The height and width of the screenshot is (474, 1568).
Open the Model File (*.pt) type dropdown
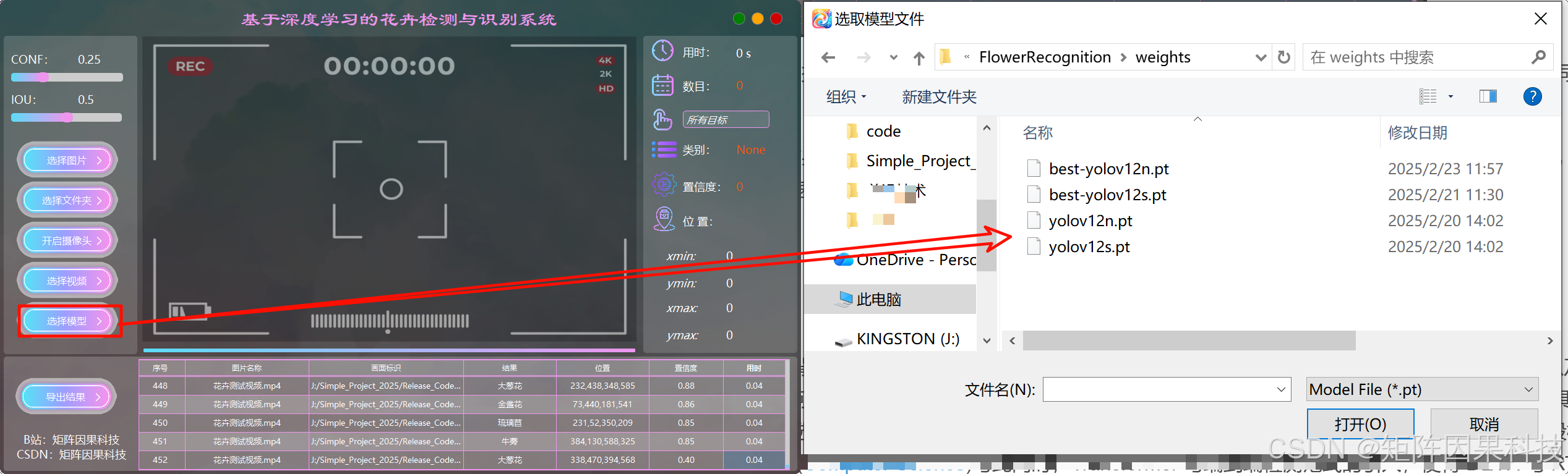(x=1422, y=389)
